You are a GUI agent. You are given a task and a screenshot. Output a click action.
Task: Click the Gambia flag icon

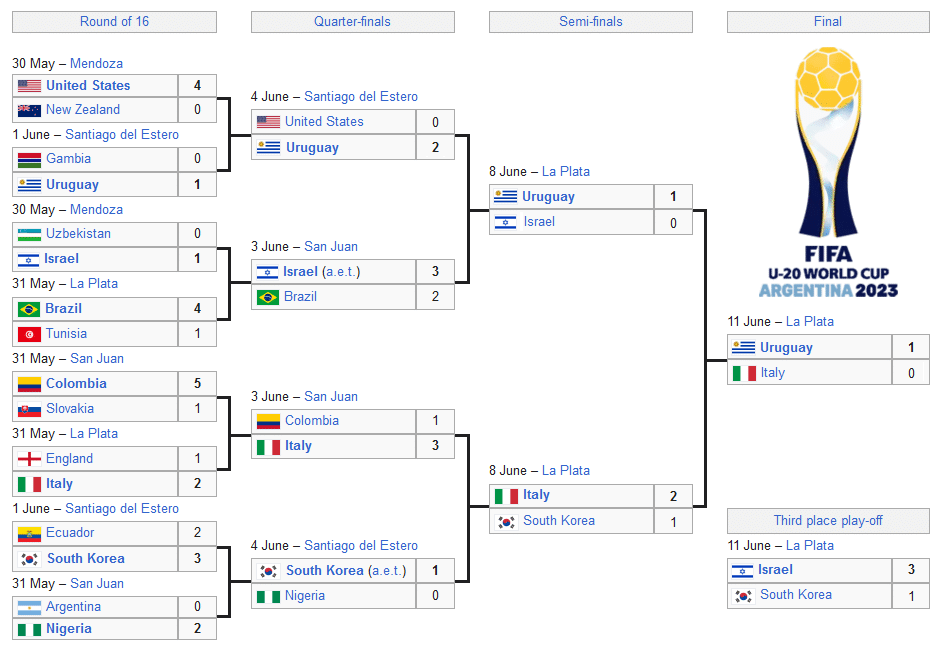[x=29, y=160]
